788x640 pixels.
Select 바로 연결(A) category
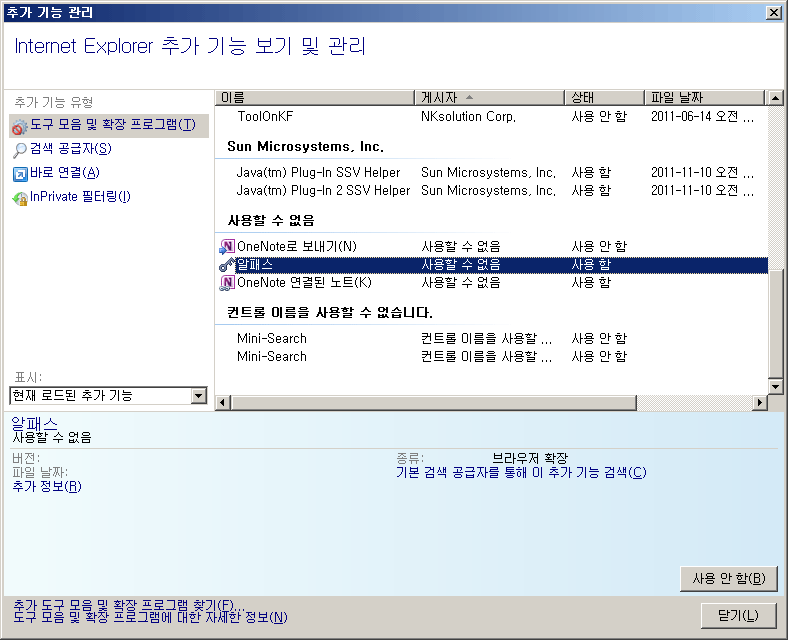[64, 173]
